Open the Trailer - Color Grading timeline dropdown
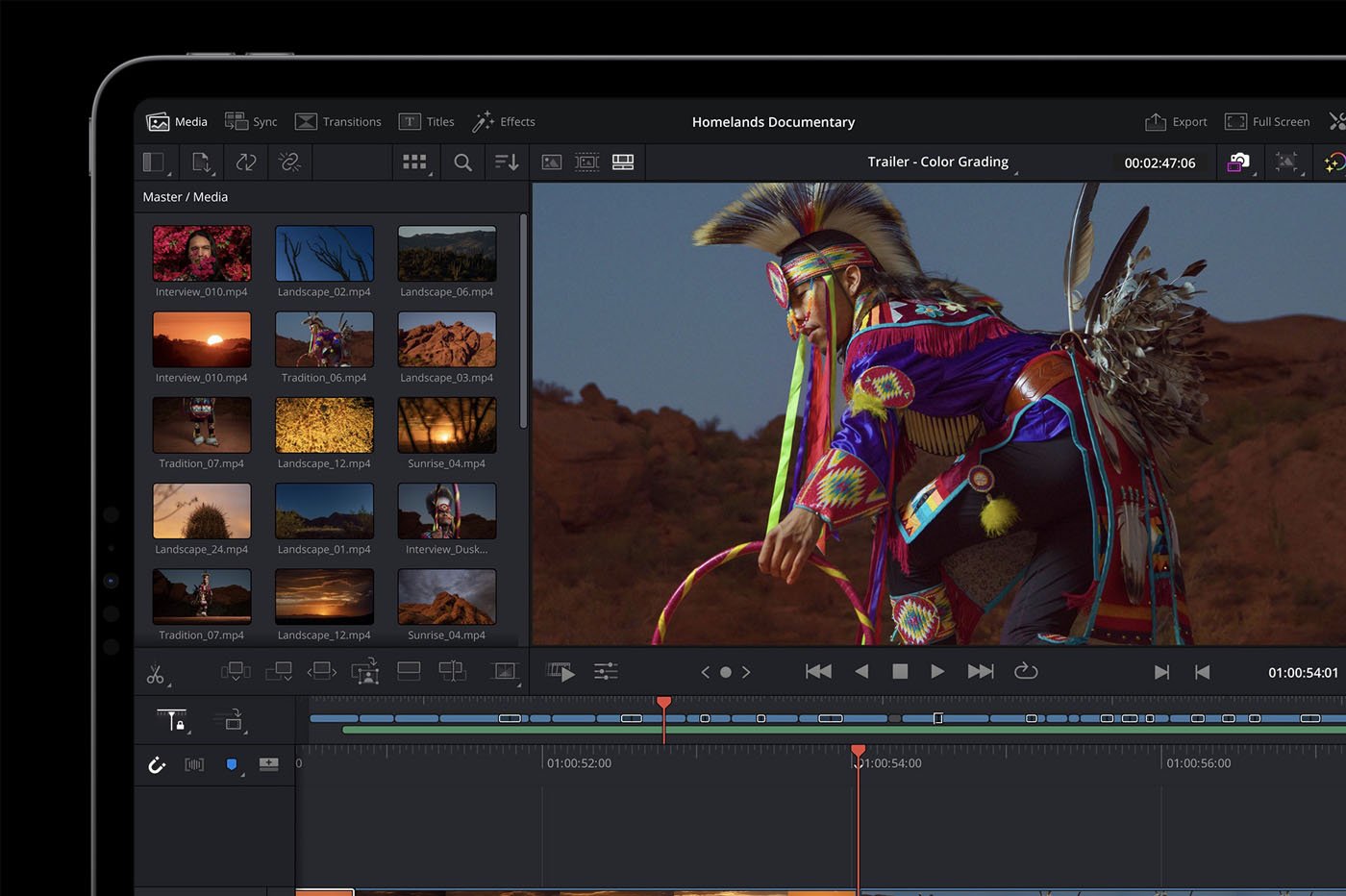The height and width of the screenshot is (896, 1346). 941,162
